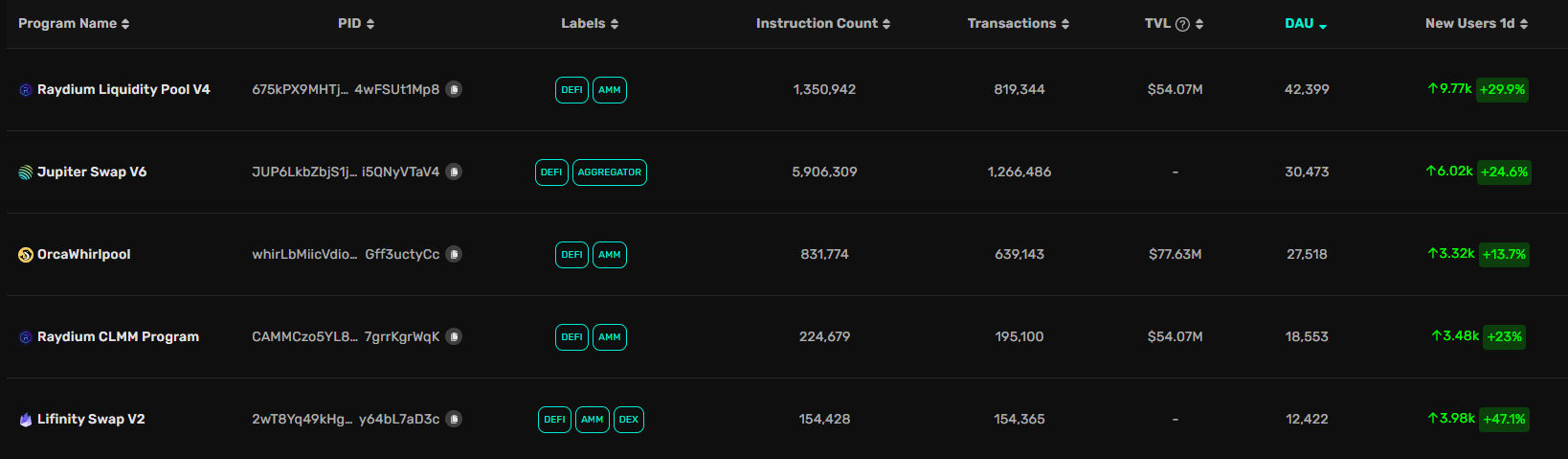
Task: Open the Raydium CLMM Program page
Action: [x=118, y=336]
